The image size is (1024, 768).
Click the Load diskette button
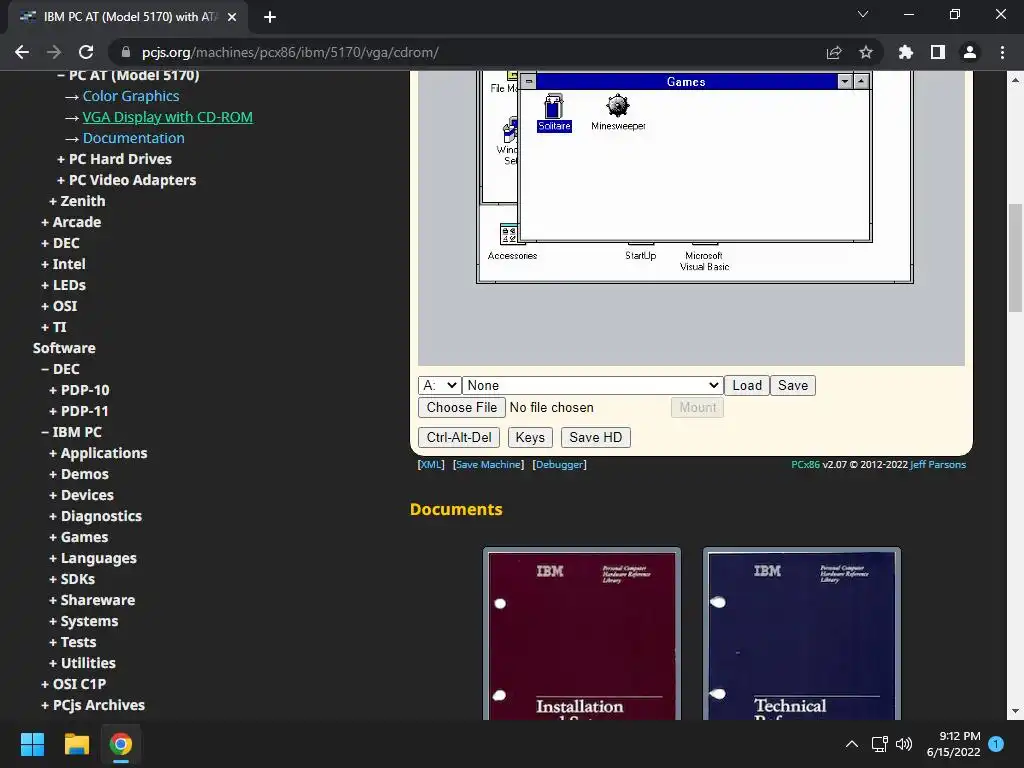coord(746,385)
